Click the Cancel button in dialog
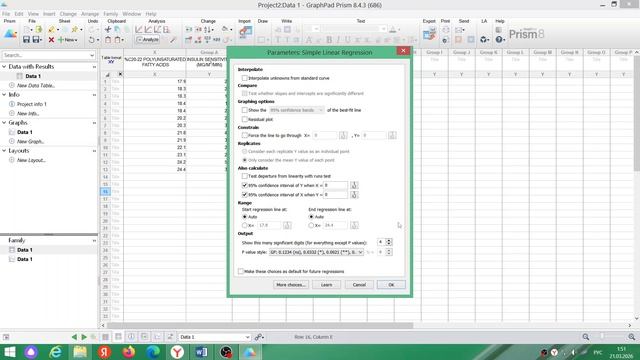Screen dimensions: 640x360 tap(359, 284)
